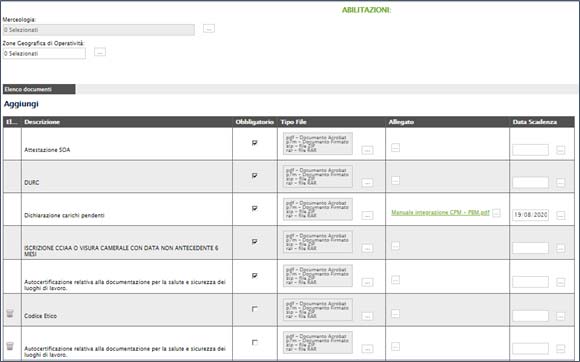Click the Obbligatorio column header
The height and width of the screenshot is (362, 580).
tap(254, 122)
